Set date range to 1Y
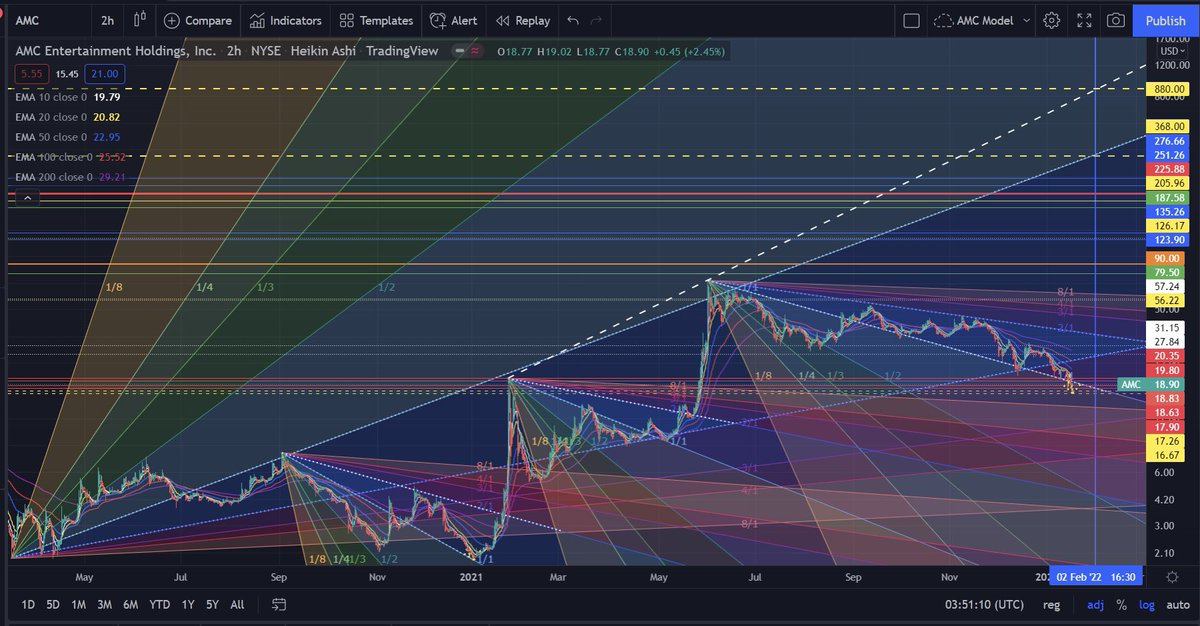Image resolution: width=1200 pixels, height=626 pixels. 187,604
